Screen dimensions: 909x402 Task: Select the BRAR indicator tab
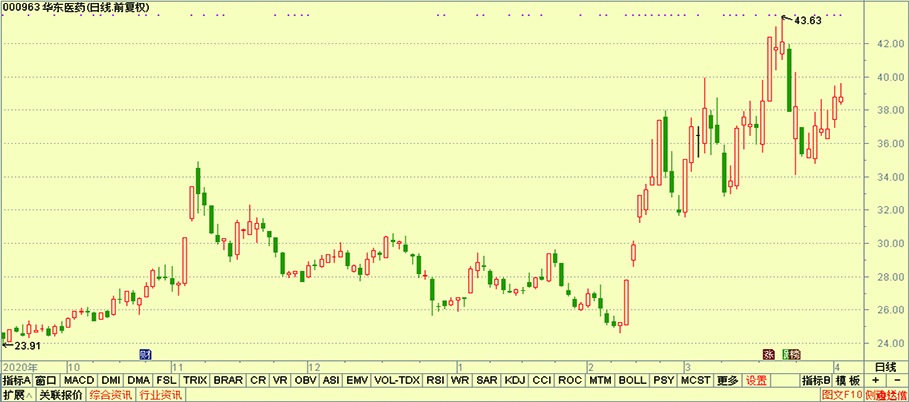[228, 381]
